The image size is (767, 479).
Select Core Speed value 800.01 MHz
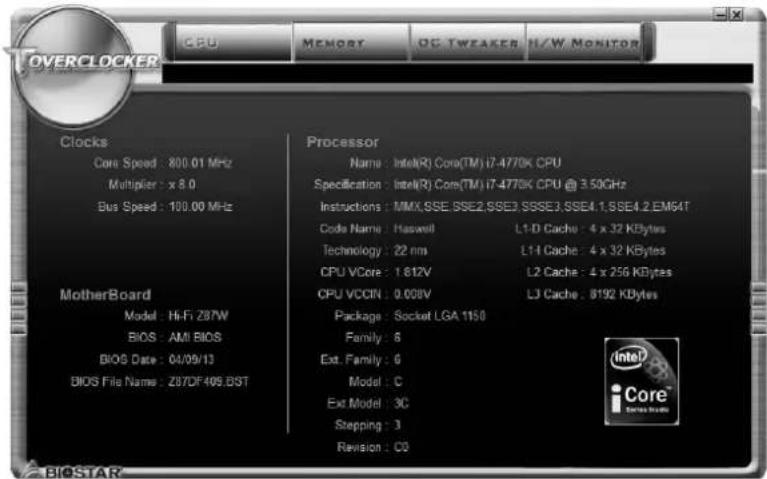pos(200,162)
